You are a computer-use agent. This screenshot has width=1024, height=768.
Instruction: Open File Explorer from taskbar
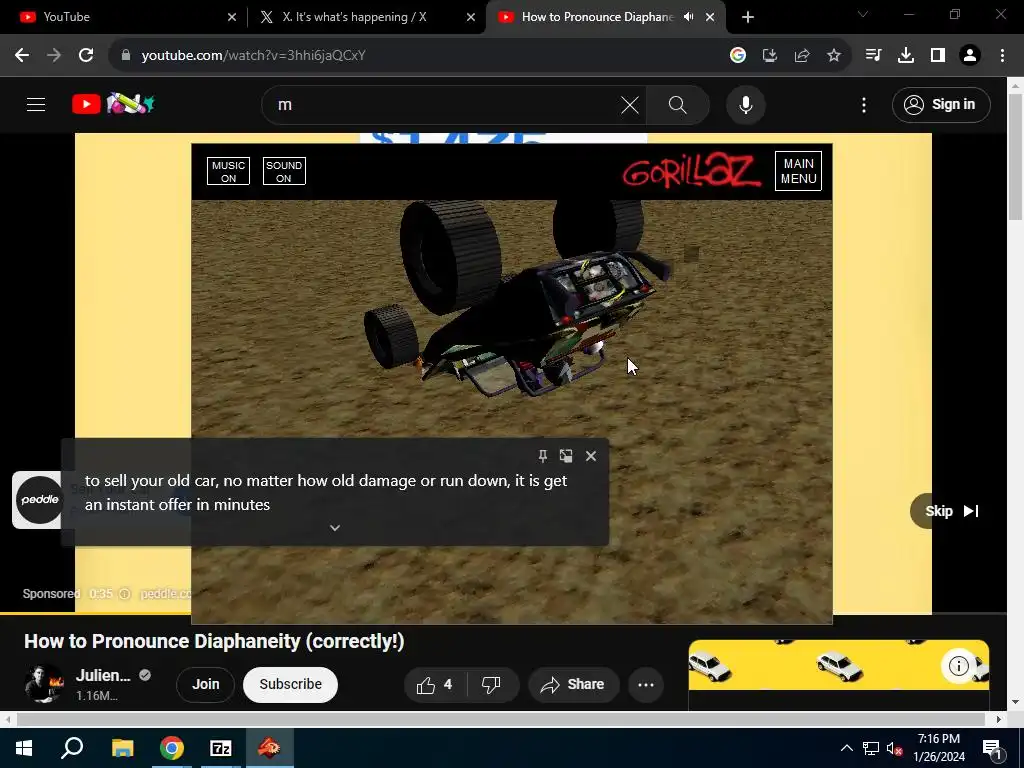(x=122, y=748)
